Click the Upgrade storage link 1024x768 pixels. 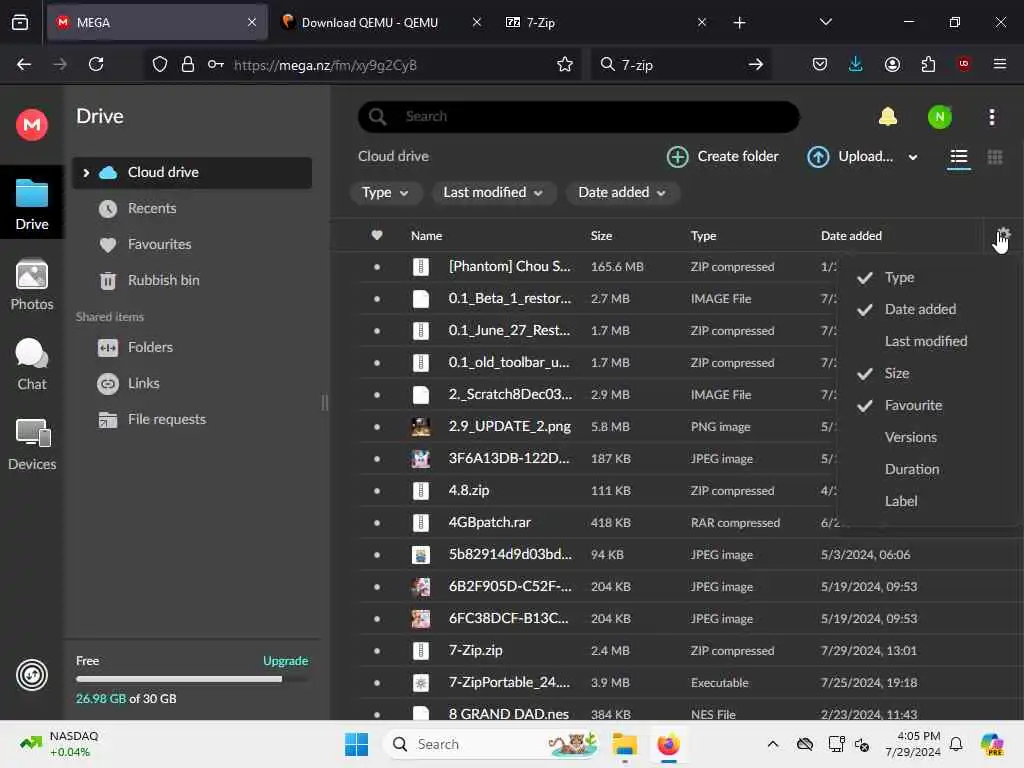[285, 661]
